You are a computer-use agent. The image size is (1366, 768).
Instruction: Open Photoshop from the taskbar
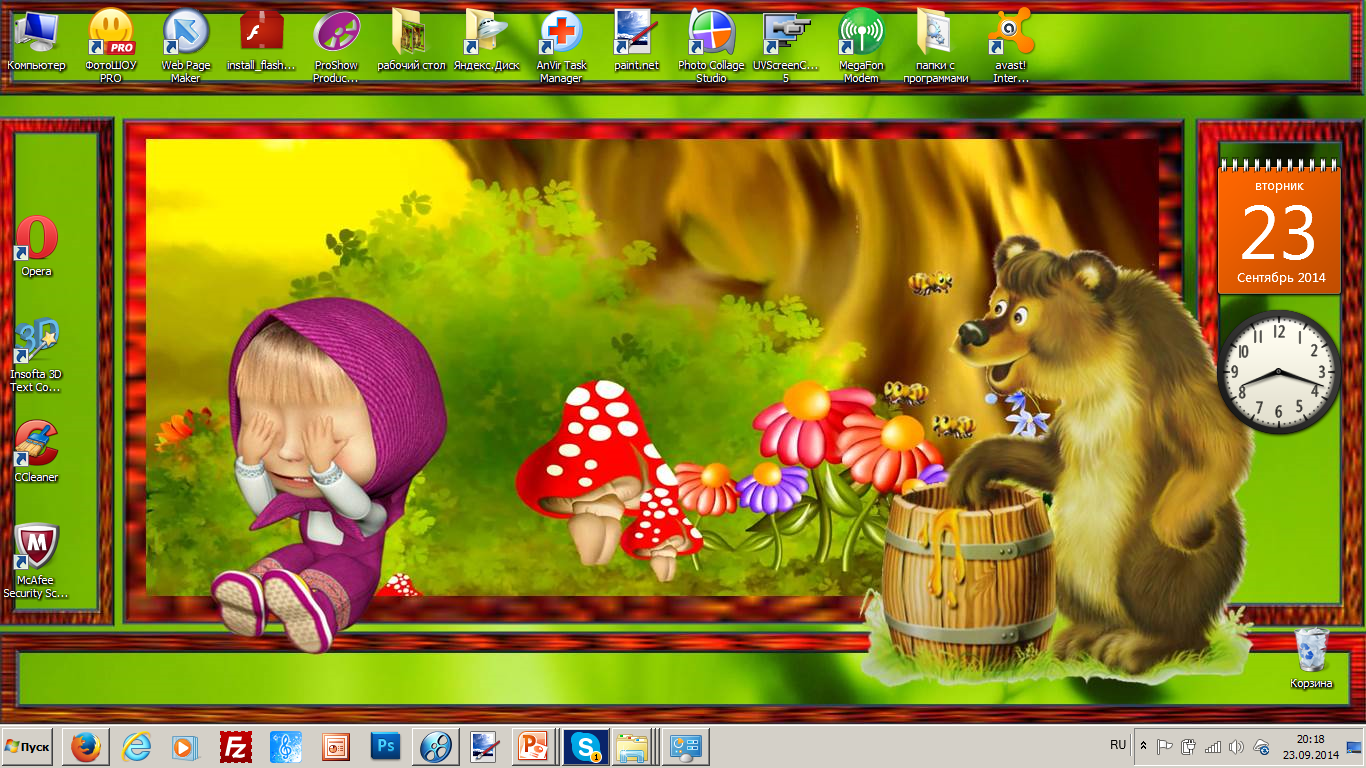click(x=385, y=747)
